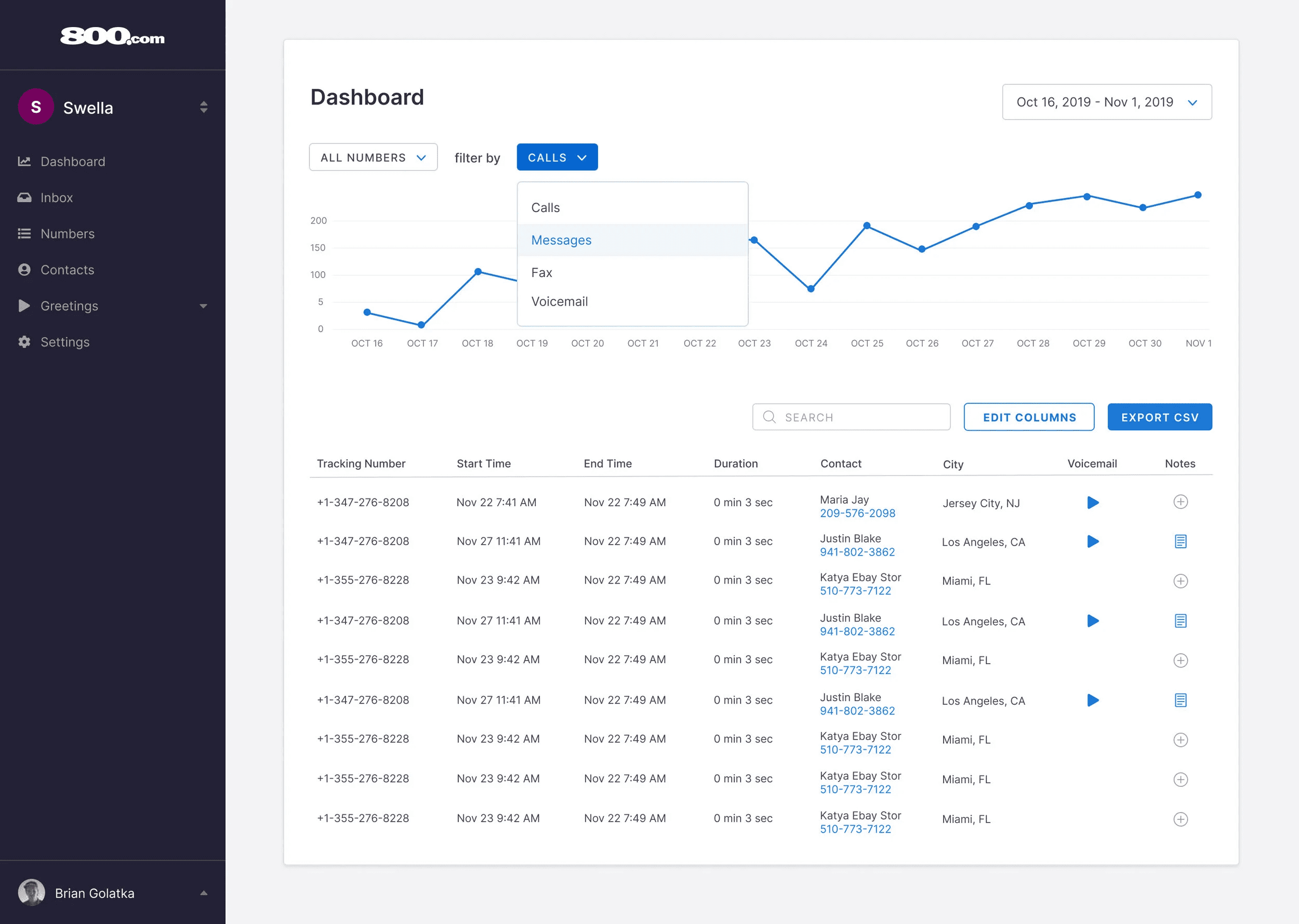
Task: Click the Inbox tray icon in sidebar
Action: tap(24, 197)
